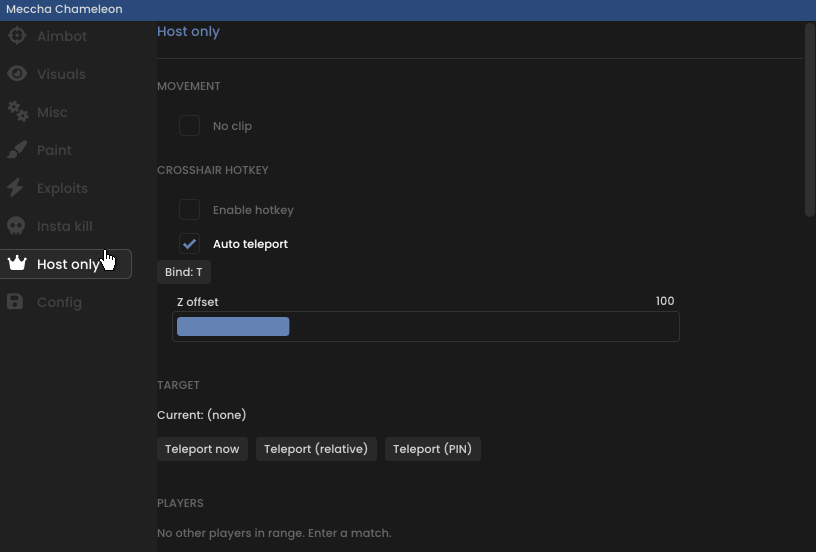816x552 pixels.
Task: Click the Paint brush icon
Action: pyautogui.click(x=17, y=149)
